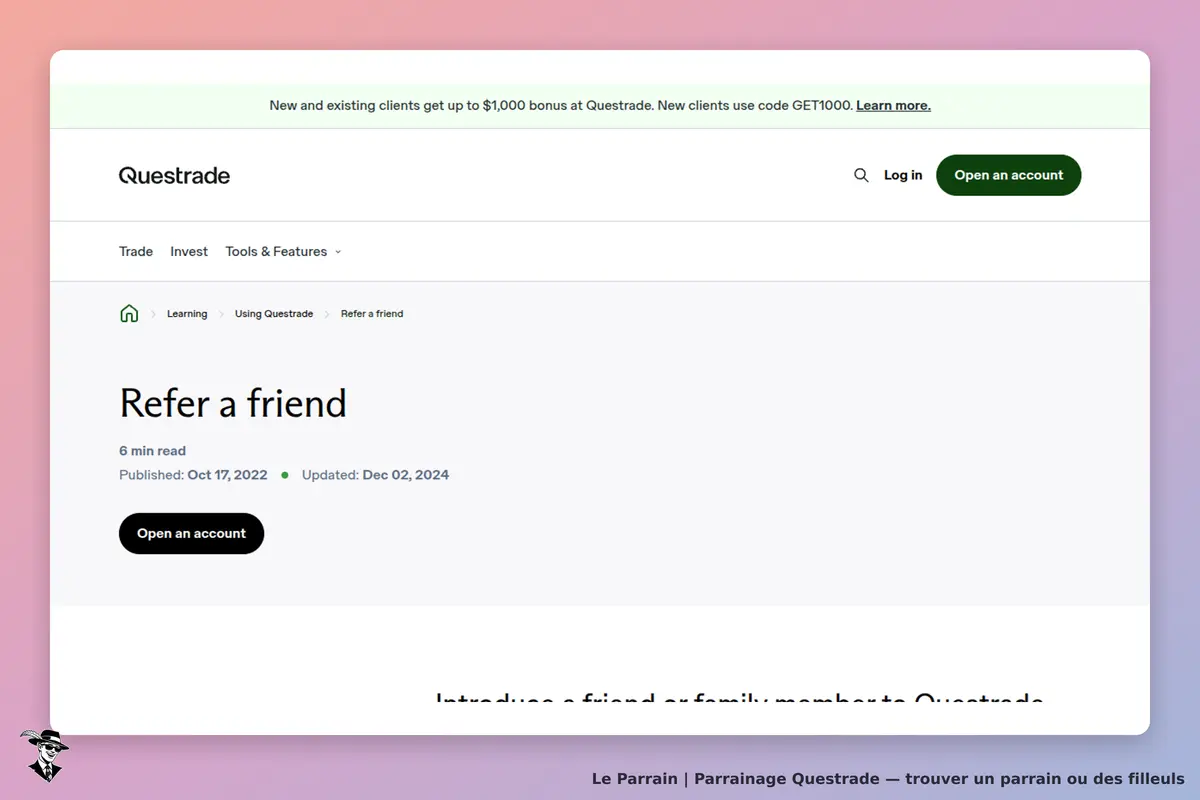
Task: Click the Questrade logo
Action: click(174, 176)
